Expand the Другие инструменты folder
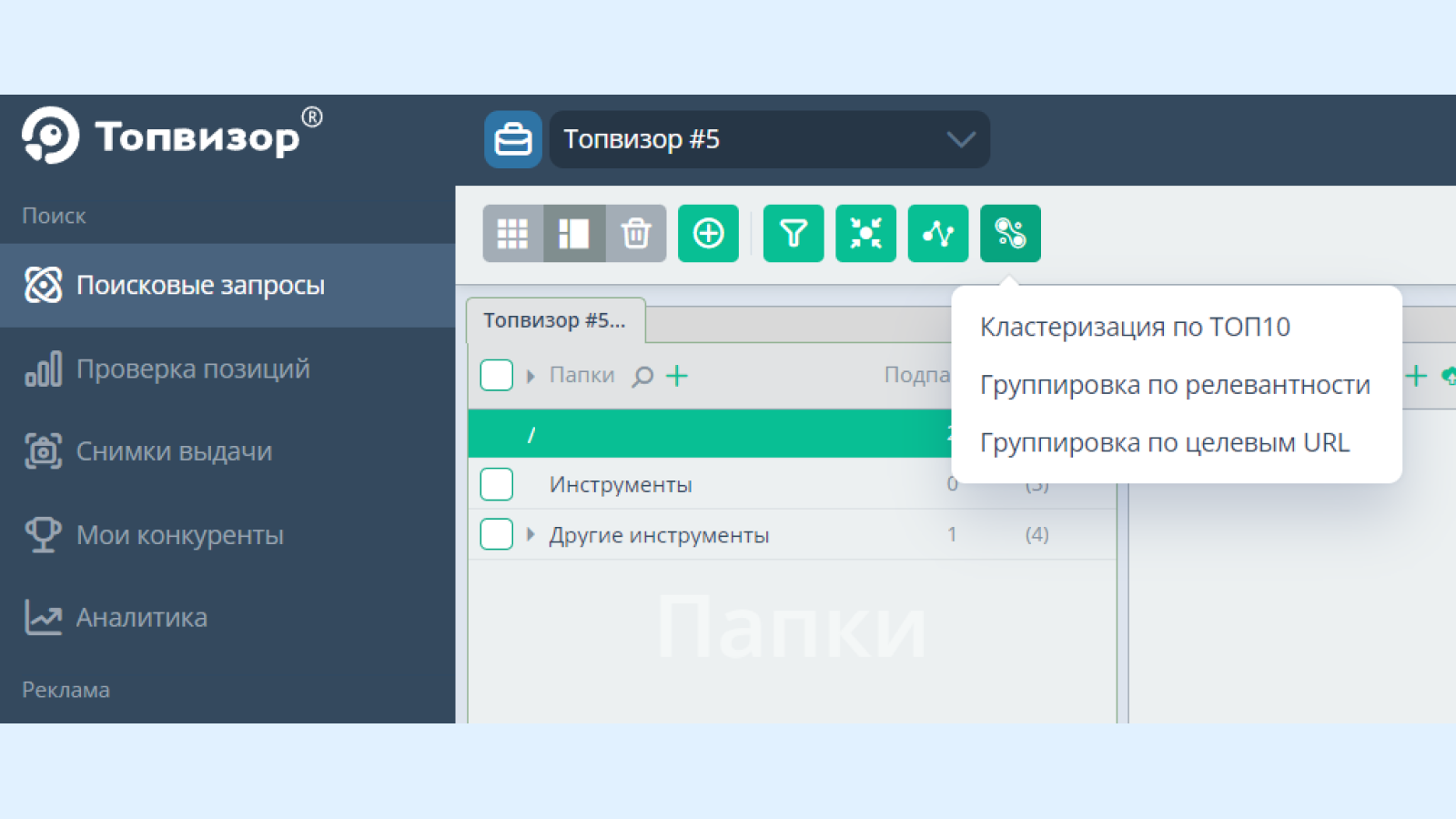The height and width of the screenshot is (819, 1456). pyautogui.click(x=531, y=534)
